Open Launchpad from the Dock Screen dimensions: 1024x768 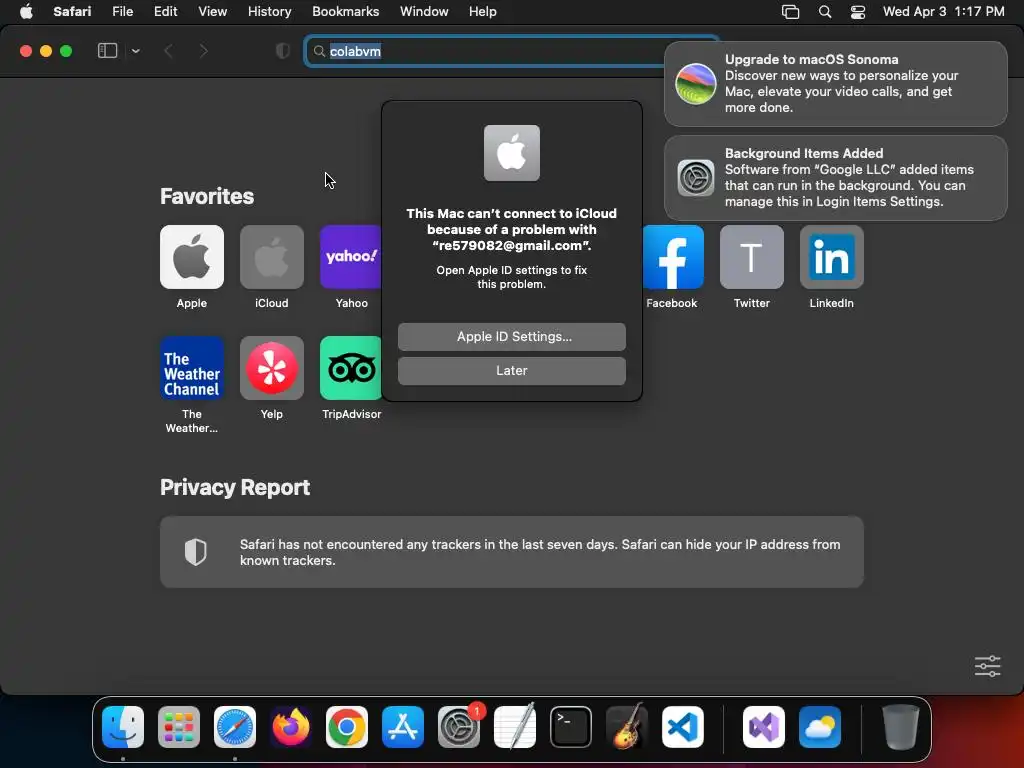tap(179, 727)
